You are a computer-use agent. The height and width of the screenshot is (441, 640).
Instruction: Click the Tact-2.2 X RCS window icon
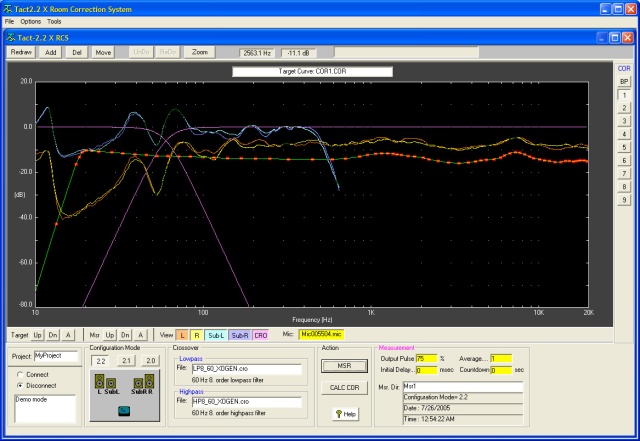pos(11,38)
